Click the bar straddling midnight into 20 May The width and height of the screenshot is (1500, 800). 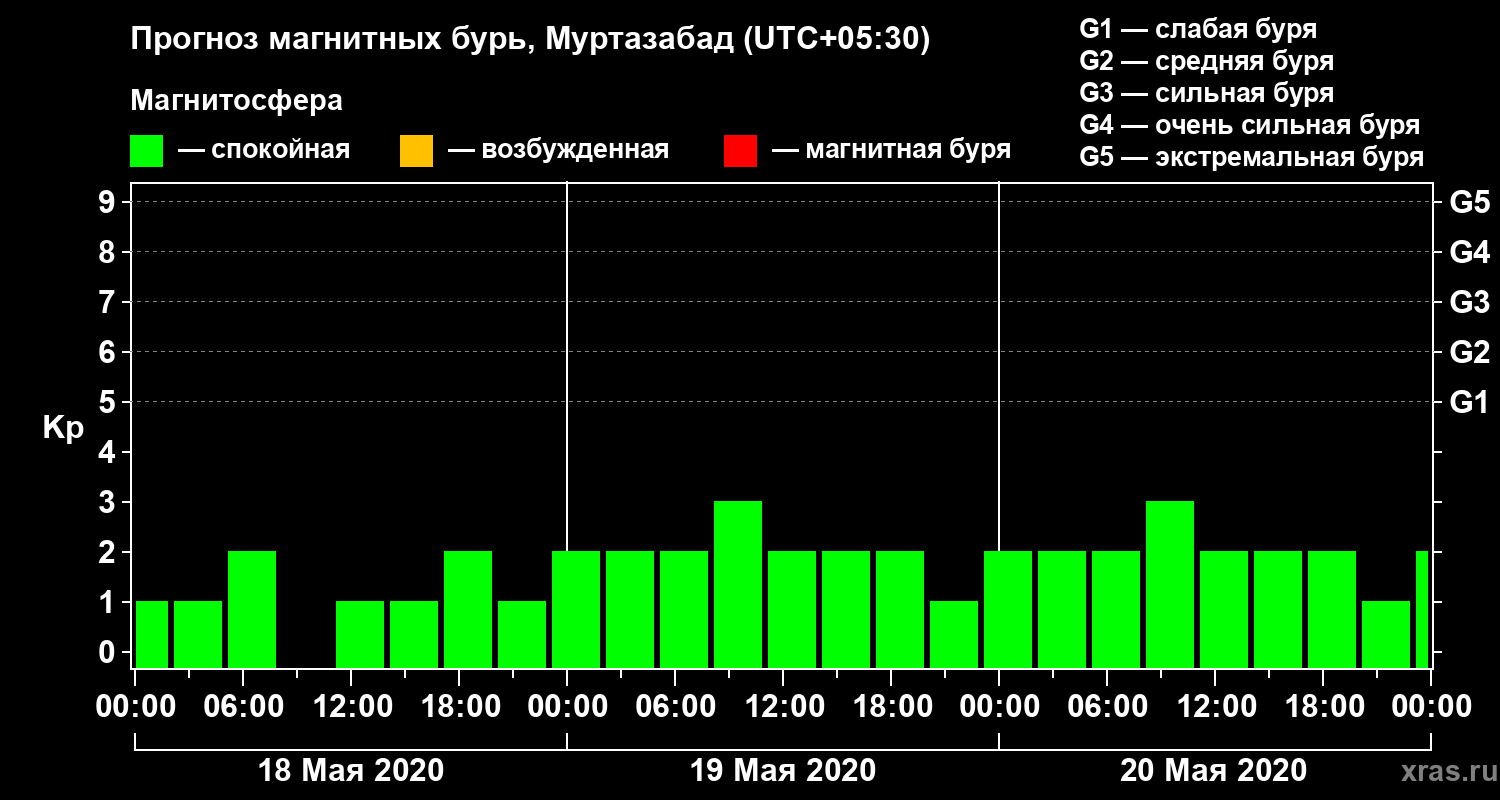point(1008,609)
